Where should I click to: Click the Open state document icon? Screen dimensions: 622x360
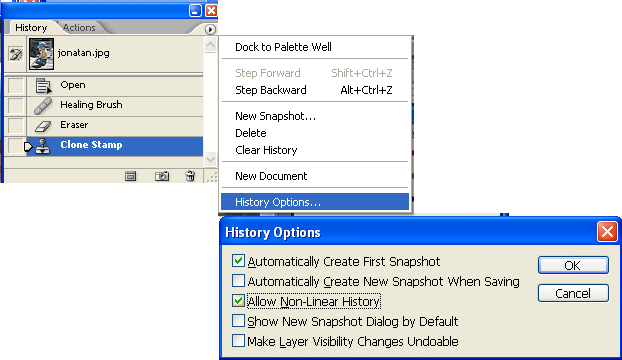(x=43, y=86)
